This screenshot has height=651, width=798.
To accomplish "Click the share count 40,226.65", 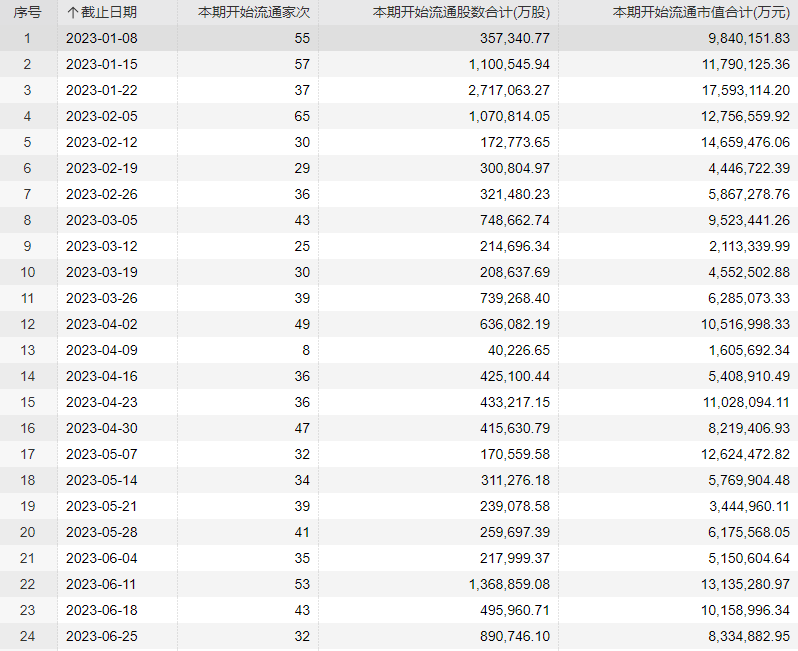I will coord(519,350).
